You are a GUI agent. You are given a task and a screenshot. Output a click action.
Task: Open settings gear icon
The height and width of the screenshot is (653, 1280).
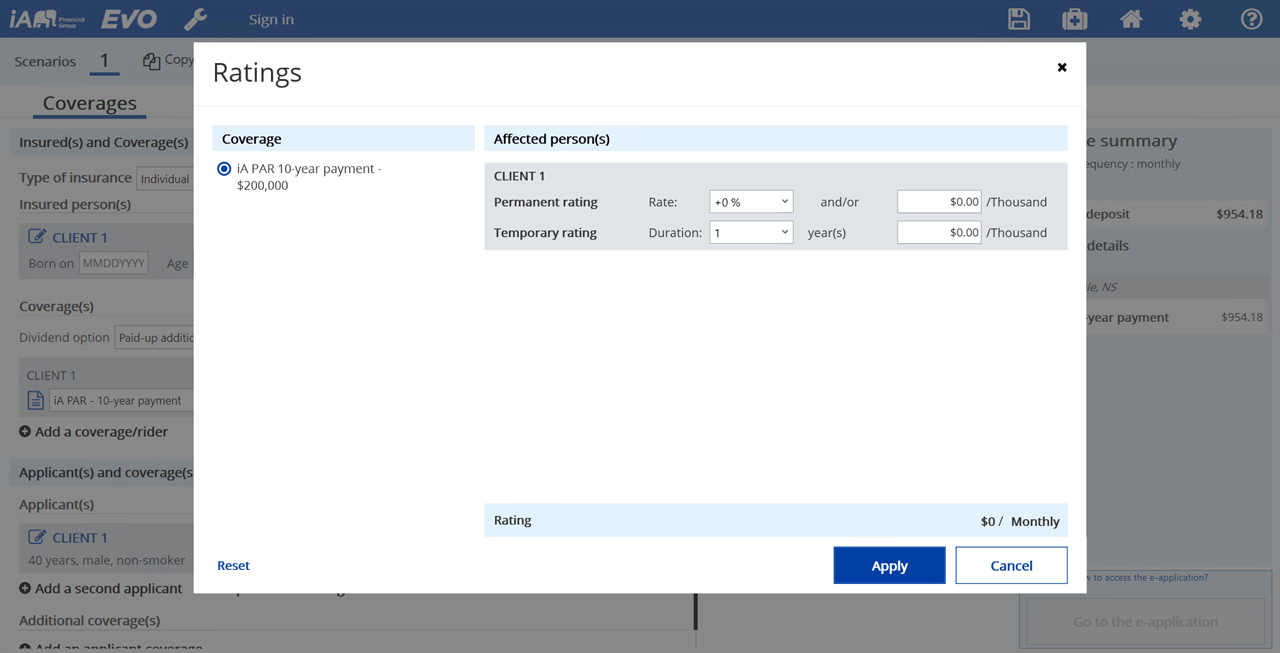[1190, 19]
